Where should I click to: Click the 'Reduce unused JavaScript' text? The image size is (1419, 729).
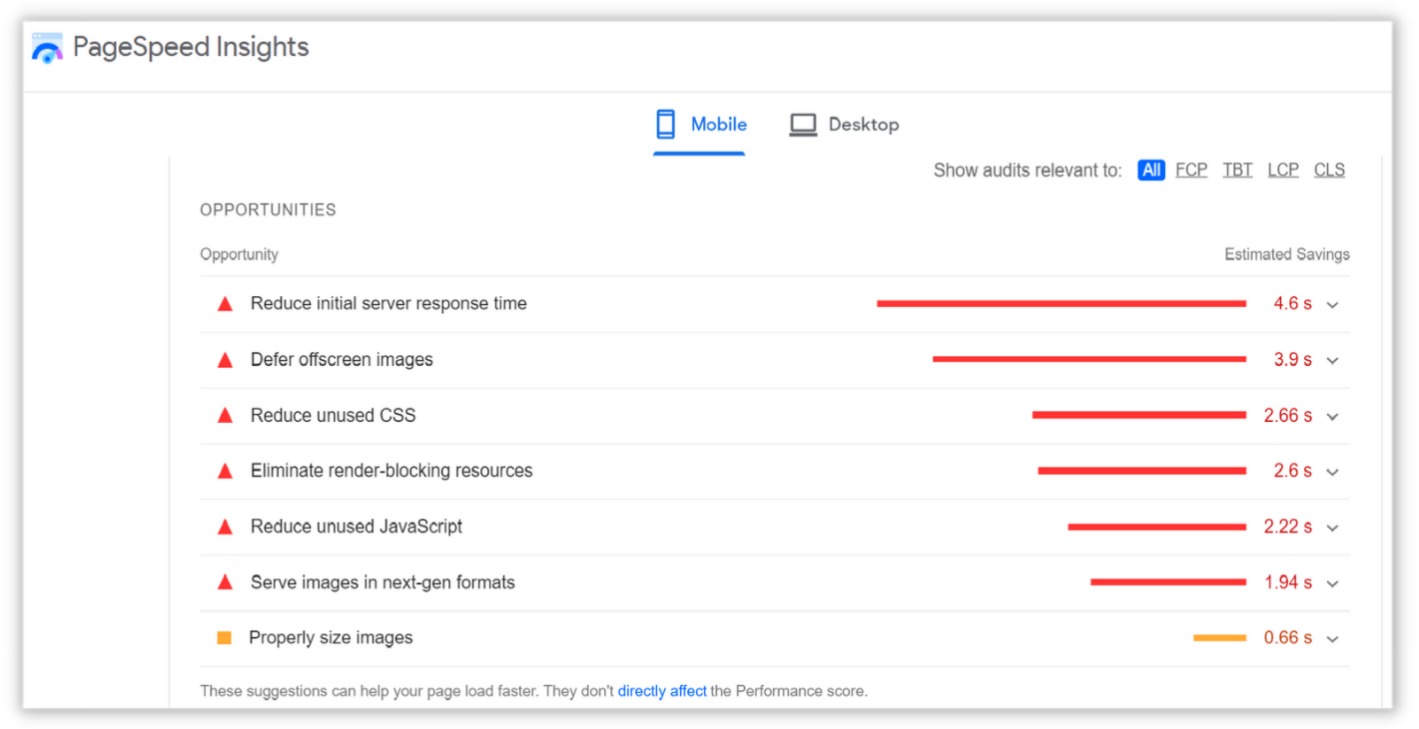[x=356, y=526]
